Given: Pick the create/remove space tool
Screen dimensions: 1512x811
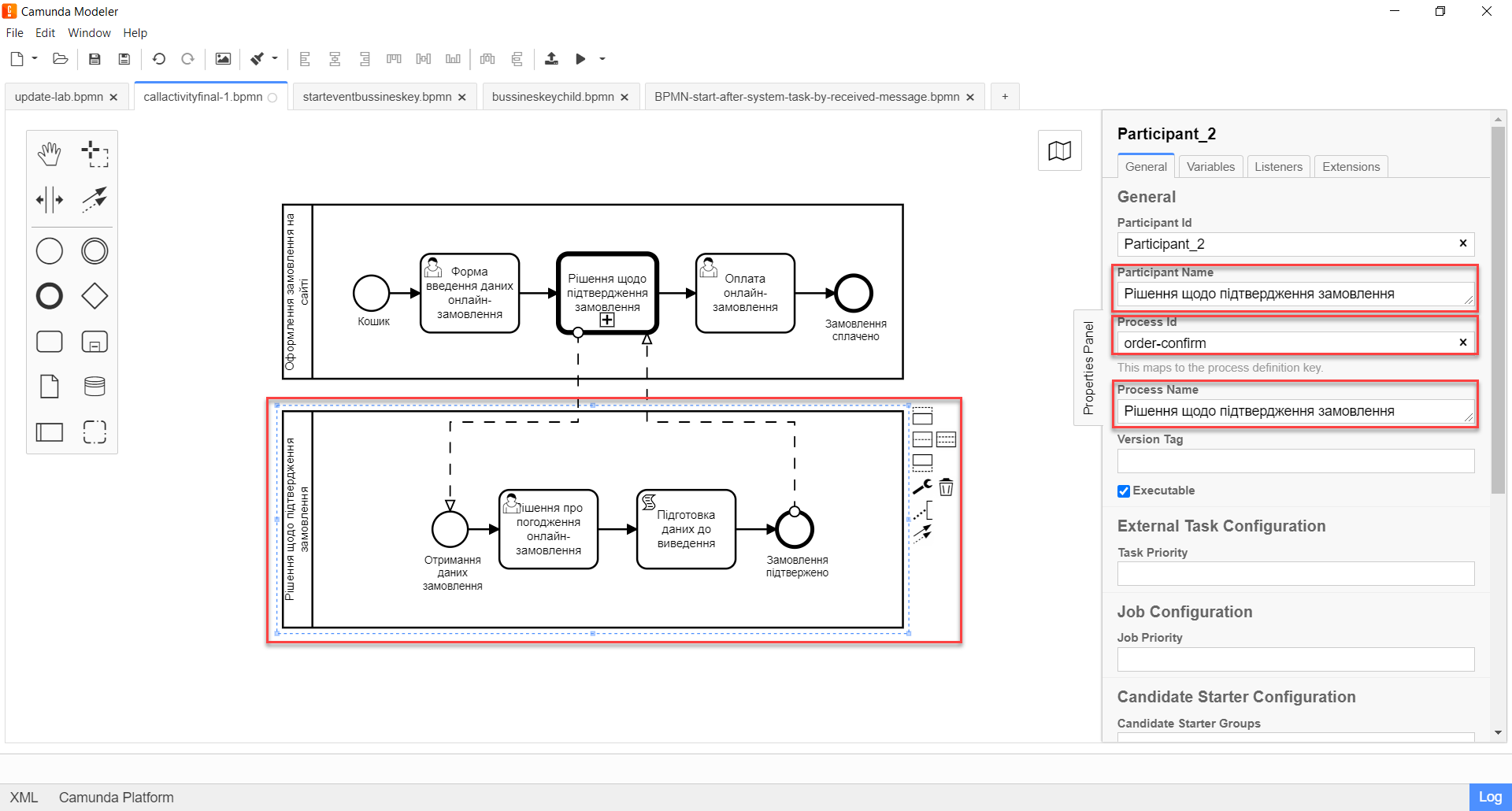Looking at the screenshot, I should pyautogui.click(x=49, y=200).
